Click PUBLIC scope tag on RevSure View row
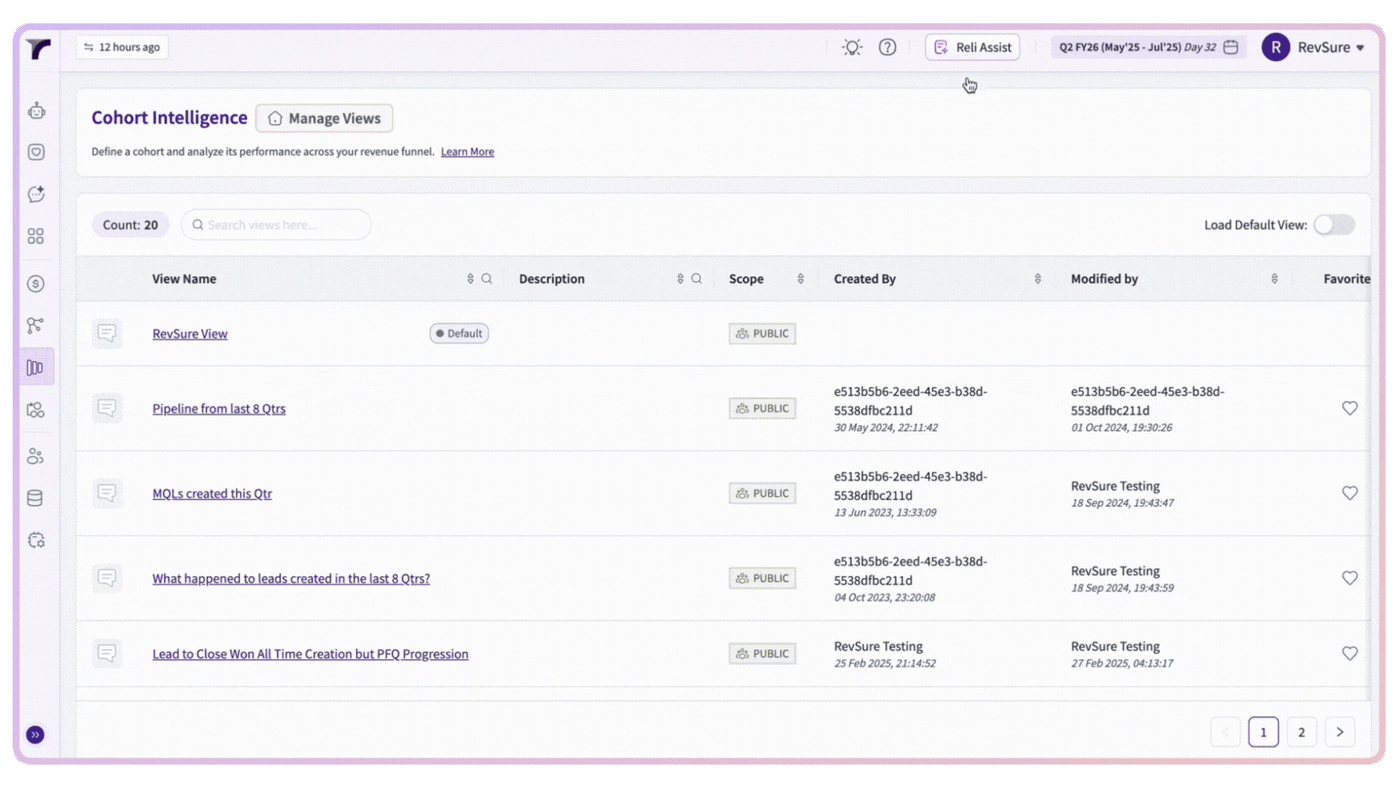The height and width of the screenshot is (788, 1400). (x=762, y=334)
